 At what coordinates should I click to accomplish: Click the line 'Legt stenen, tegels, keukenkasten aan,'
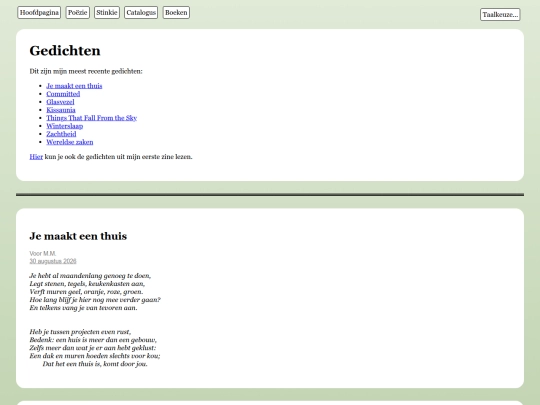(87, 284)
